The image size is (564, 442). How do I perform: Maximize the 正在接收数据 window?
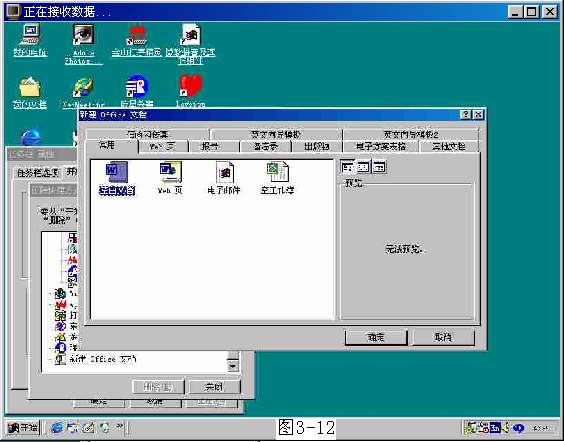pyautogui.click(x=532, y=12)
